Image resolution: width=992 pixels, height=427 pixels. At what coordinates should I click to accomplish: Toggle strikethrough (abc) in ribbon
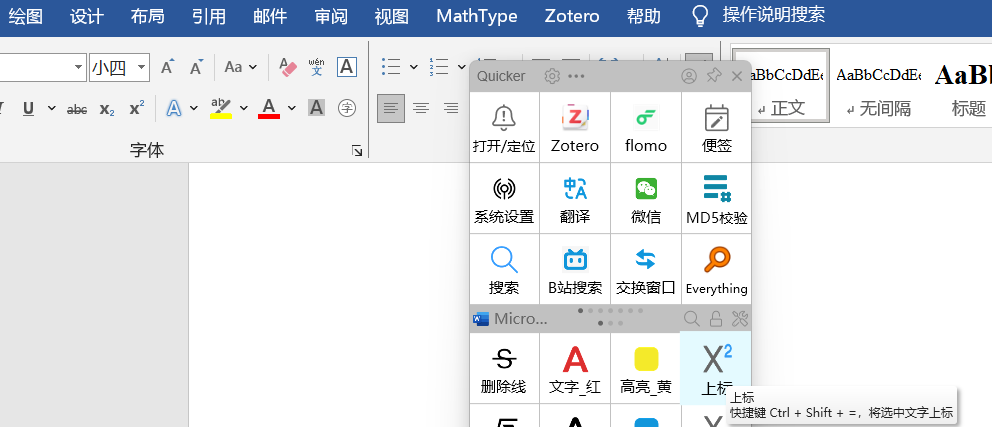[x=77, y=109]
